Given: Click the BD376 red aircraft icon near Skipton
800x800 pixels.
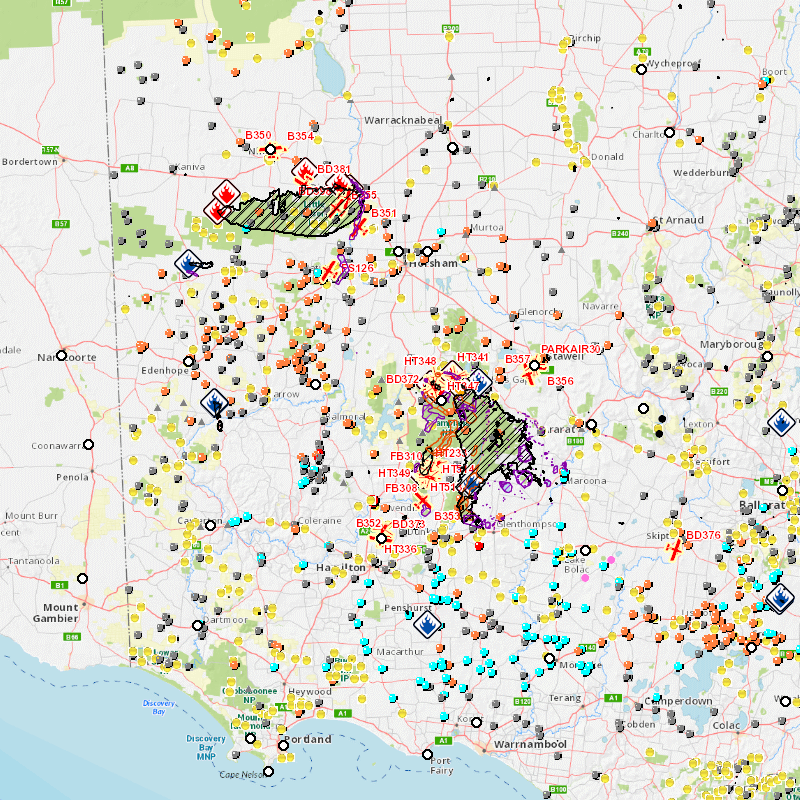Looking at the screenshot, I should pyautogui.click(x=676, y=548).
